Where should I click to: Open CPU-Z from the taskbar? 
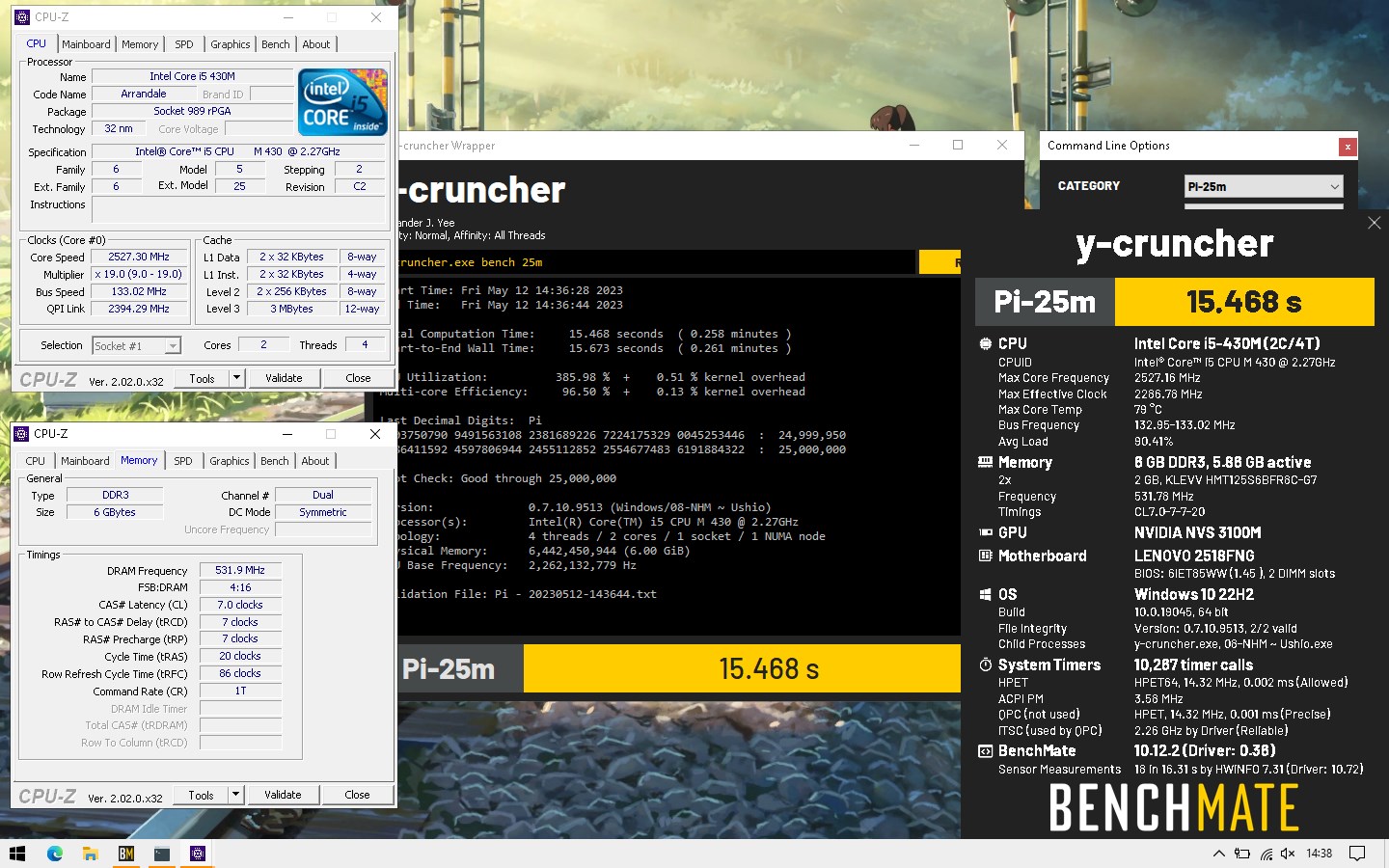(x=198, y=854)
